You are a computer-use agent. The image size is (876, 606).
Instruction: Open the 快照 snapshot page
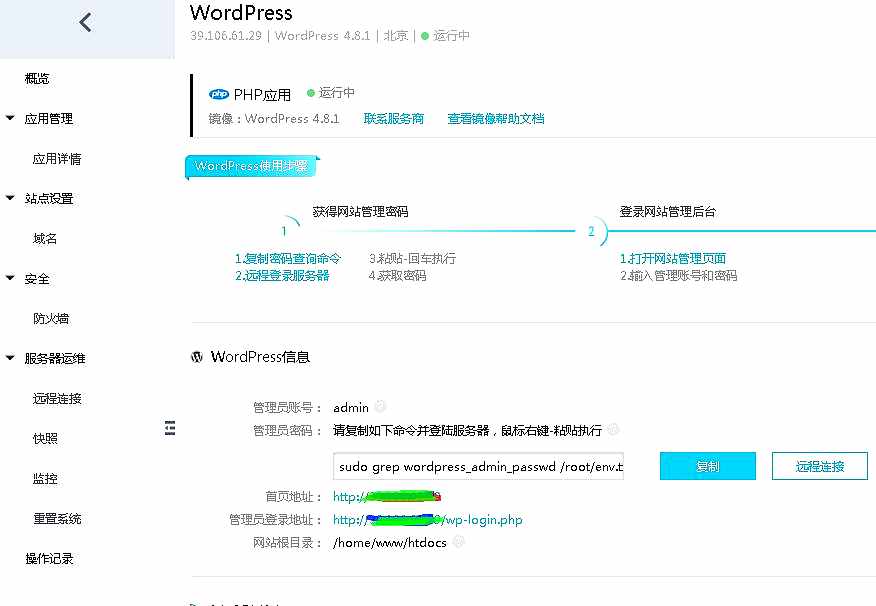point(45,439)
